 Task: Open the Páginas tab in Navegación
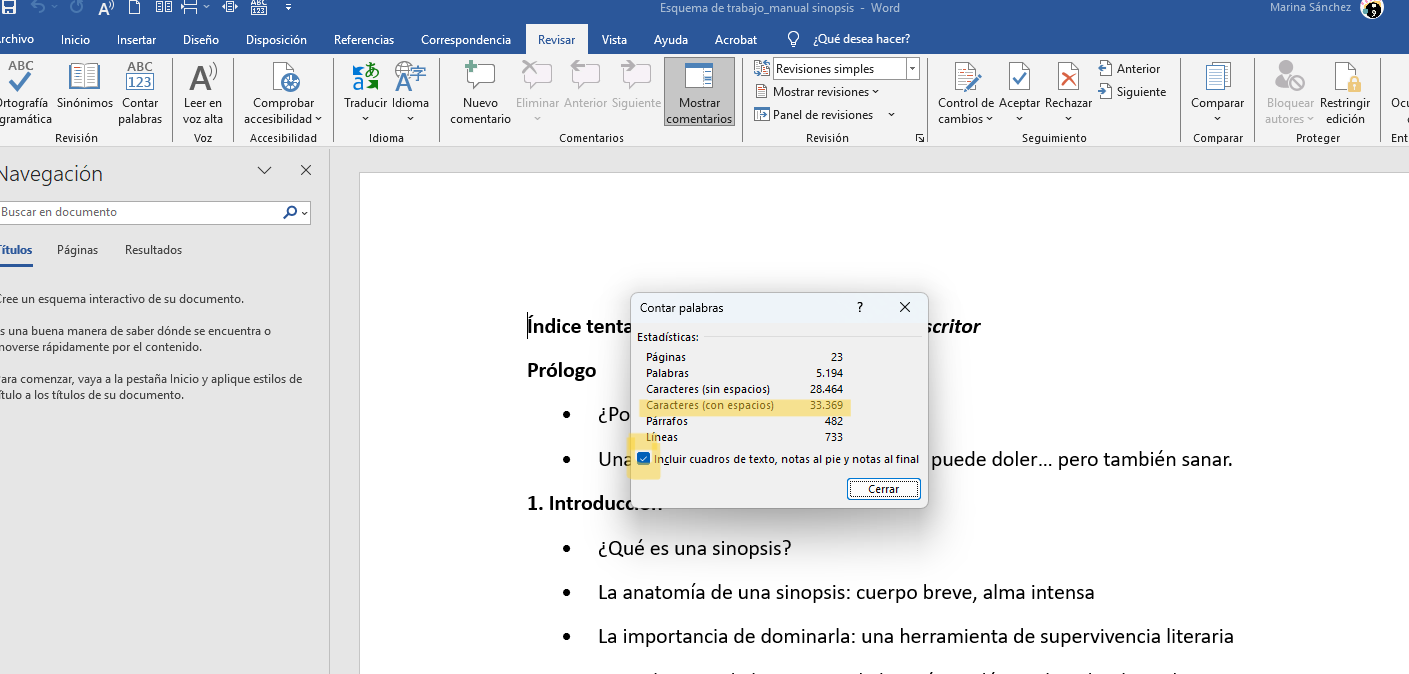(x=77, y=250)
